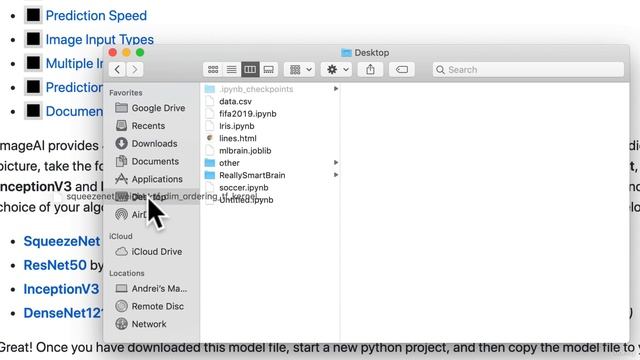Switch Finder to list view
This screenshot has height=360, width=640.
pyautogui.click(x=231, y=69)
